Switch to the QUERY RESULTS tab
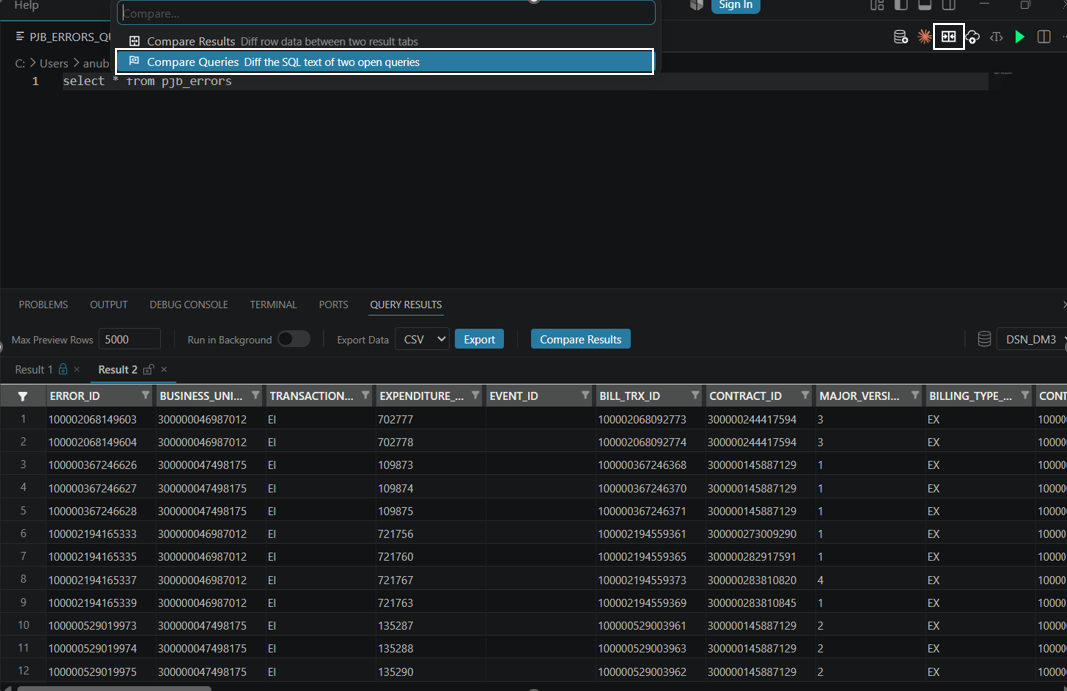This screenshot has height=691, width=1067. pyautogui.click(x=406, y=304)
